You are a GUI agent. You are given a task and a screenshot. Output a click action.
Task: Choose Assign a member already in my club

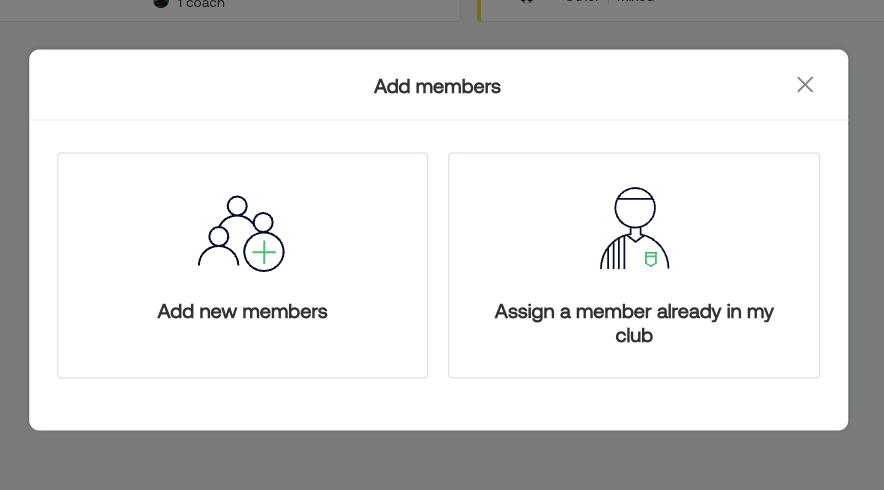click(634, 265)
